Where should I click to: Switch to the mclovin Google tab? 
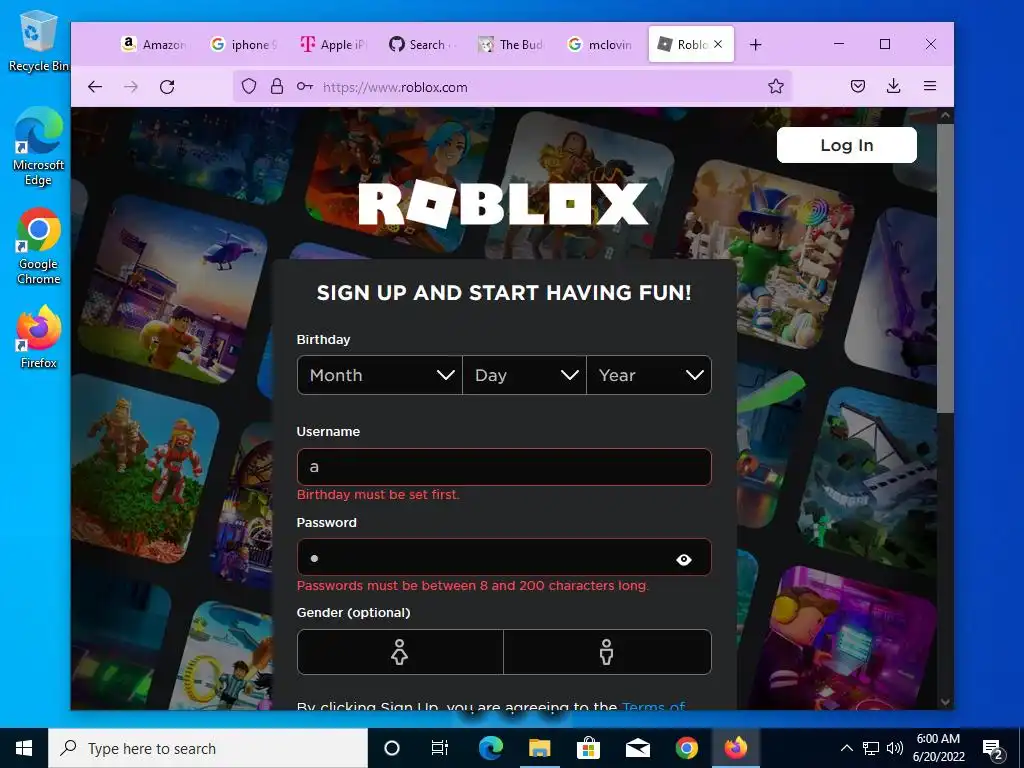[601, 44]
